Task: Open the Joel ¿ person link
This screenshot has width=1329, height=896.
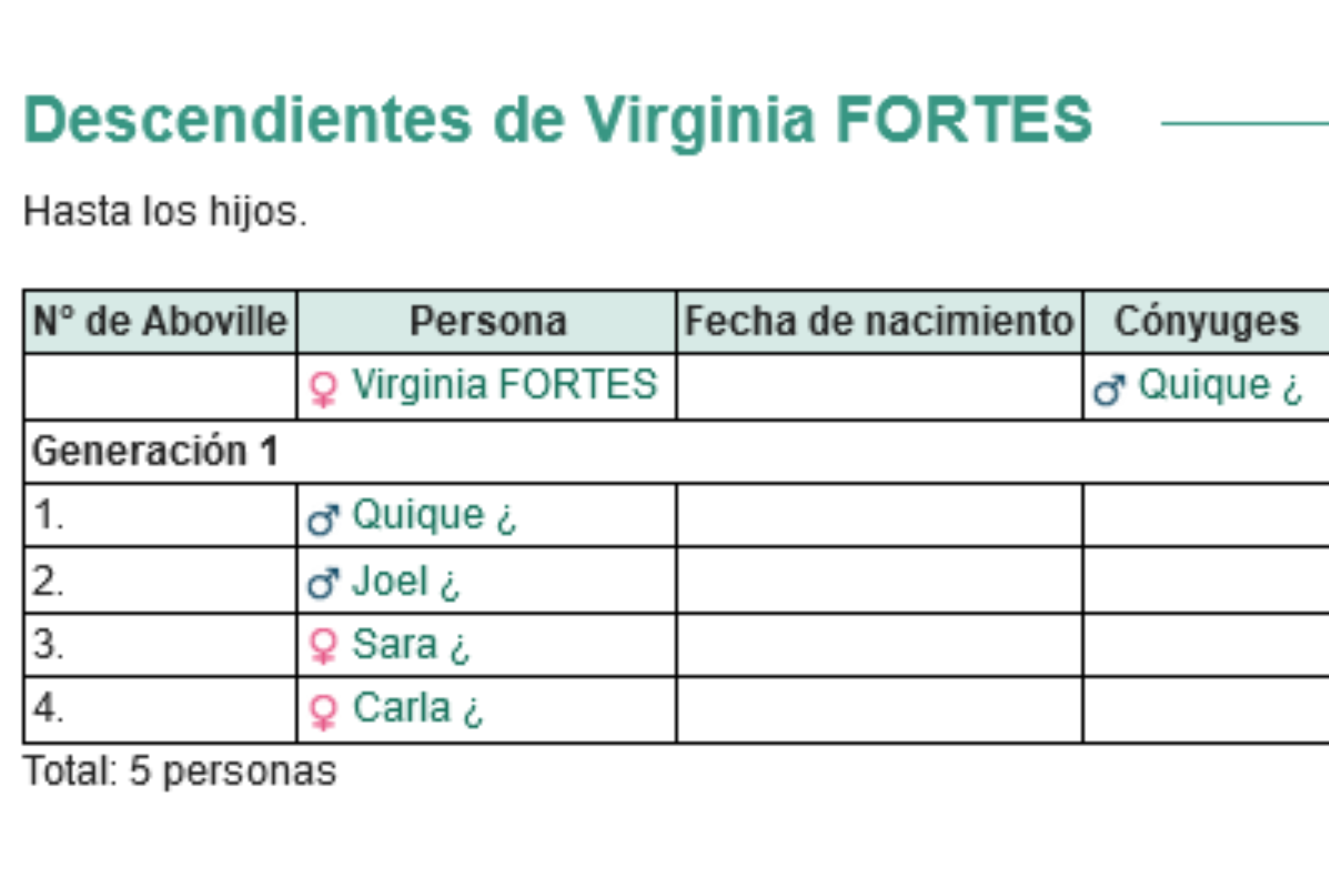Action: (x=406, y=580)
